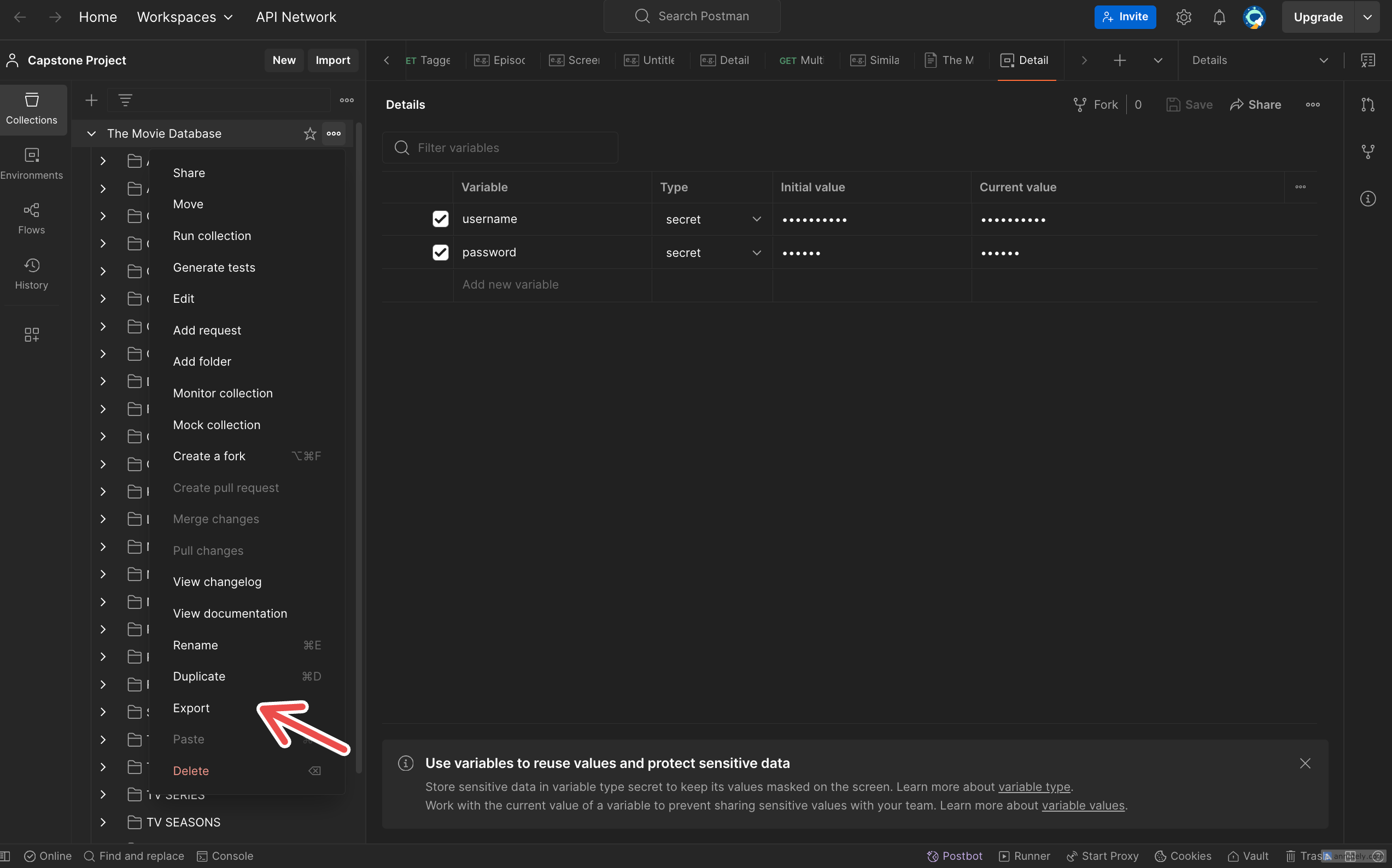
Task: Open the tab list dropdown chevron
Action: click(x=1157, y=60)
